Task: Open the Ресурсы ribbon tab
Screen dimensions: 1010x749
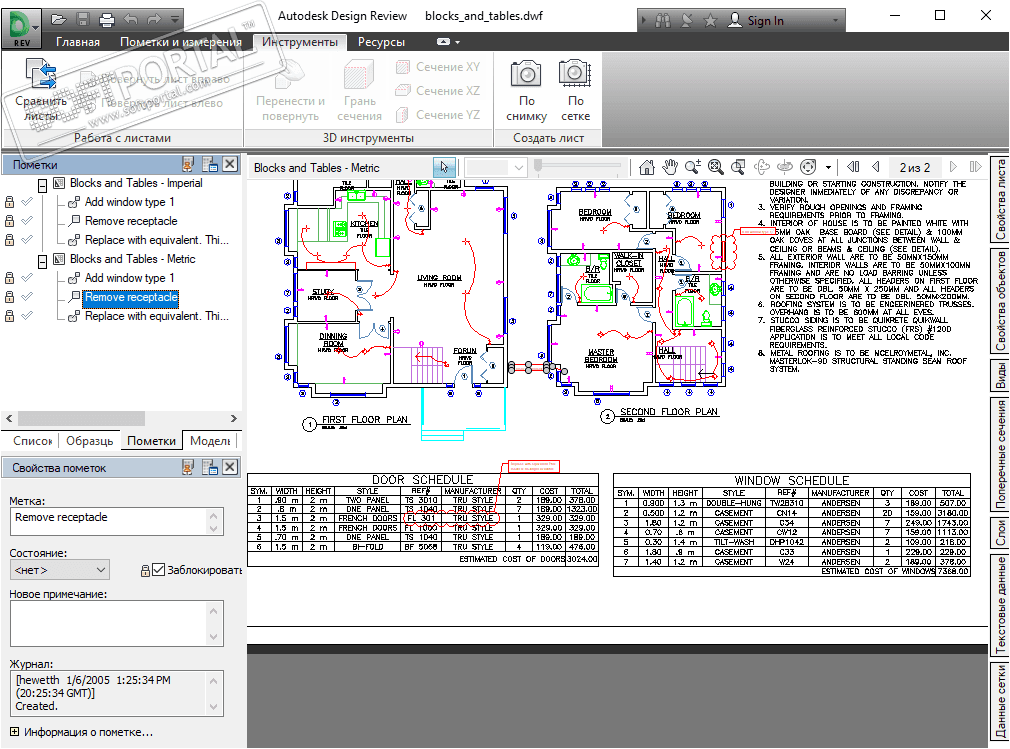Action: click(381, 42)
